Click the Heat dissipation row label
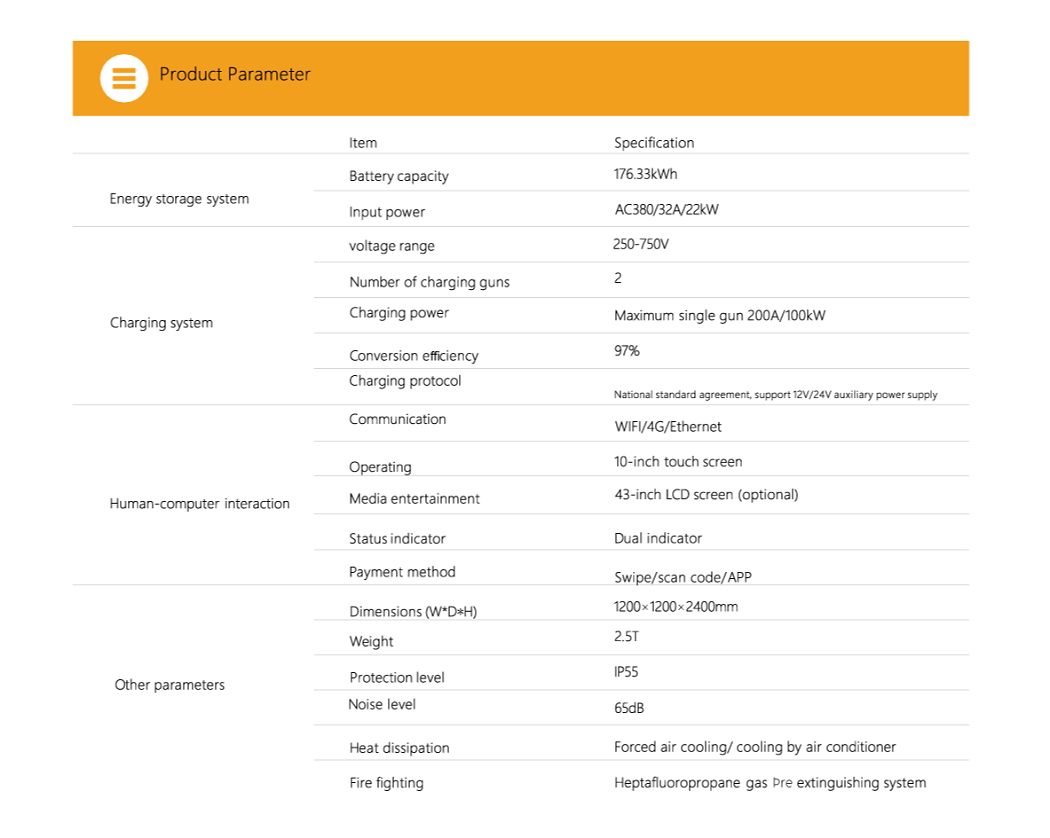Screen dimensions: 1050x838 (399, 748)
